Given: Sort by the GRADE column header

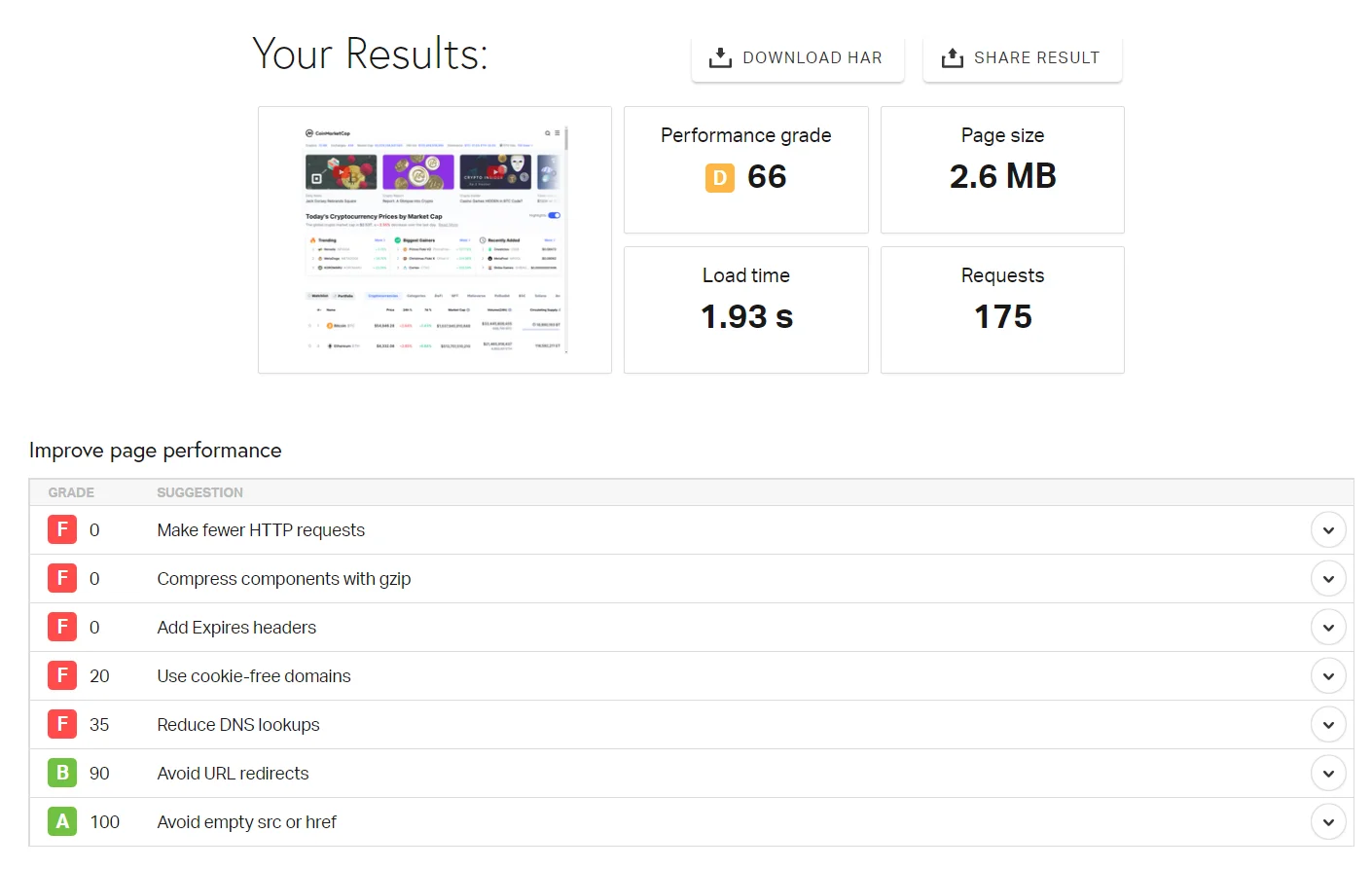Looking at the screenshot, I should click(71, 493).
